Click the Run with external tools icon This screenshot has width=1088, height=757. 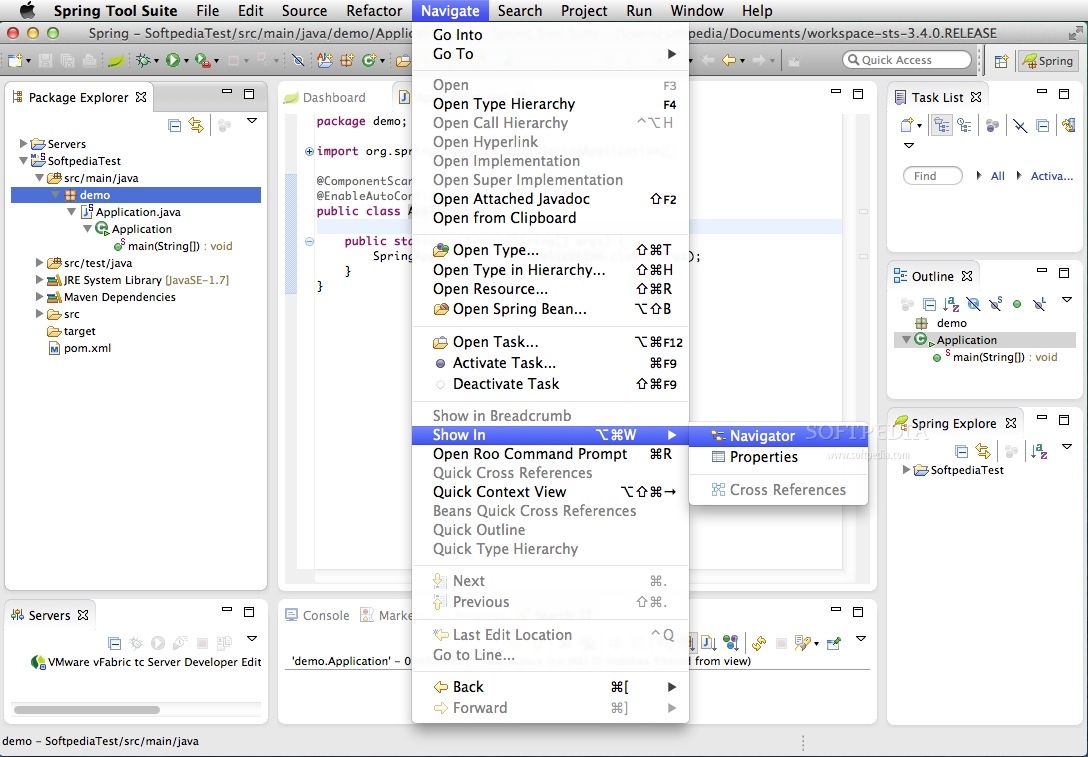click(203, 60)
